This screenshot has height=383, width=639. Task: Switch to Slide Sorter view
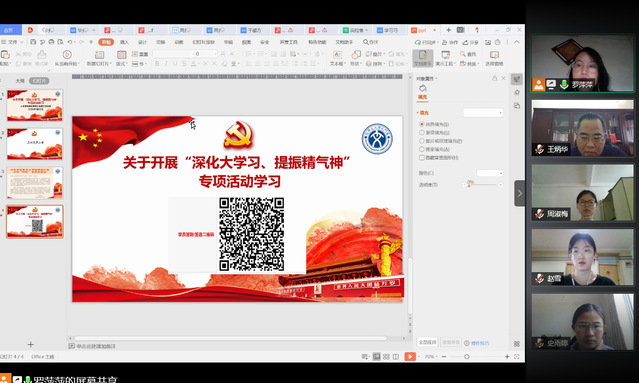pos(386,357)
